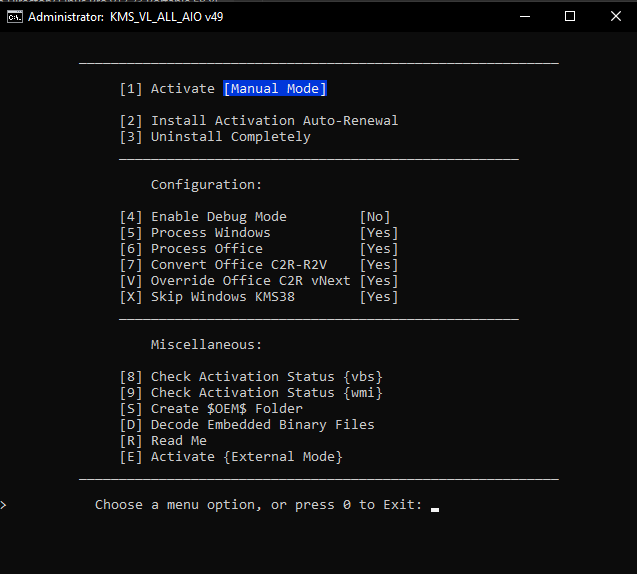
Task: Click '[Yes]' value beside Process Office
Action: 379,249
